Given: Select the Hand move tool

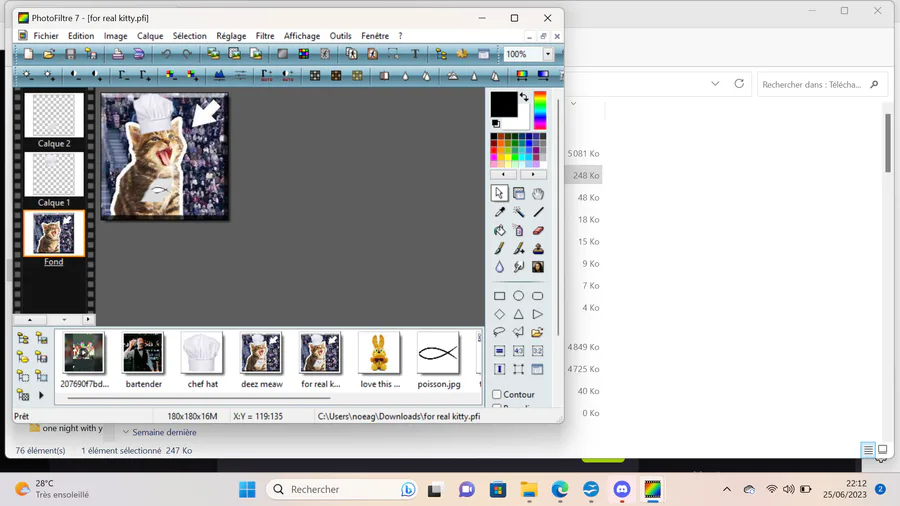Looking at the screenshot, I should [538, 193].
